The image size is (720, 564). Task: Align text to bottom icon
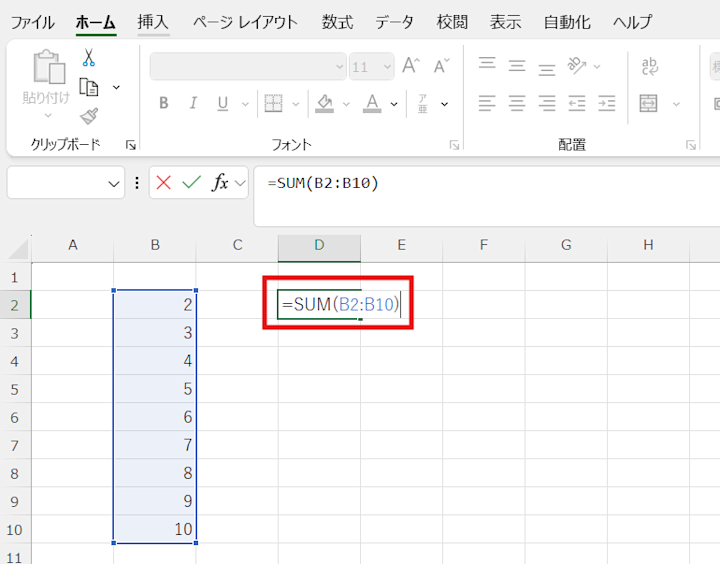tap(546, 69)
